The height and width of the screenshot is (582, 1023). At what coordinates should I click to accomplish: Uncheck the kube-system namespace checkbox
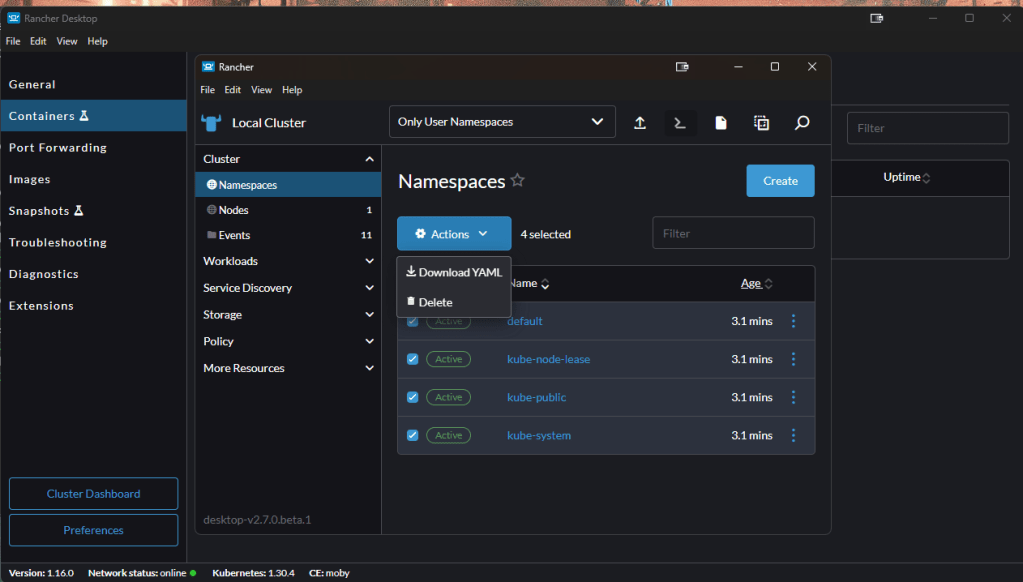click(412, 435)
